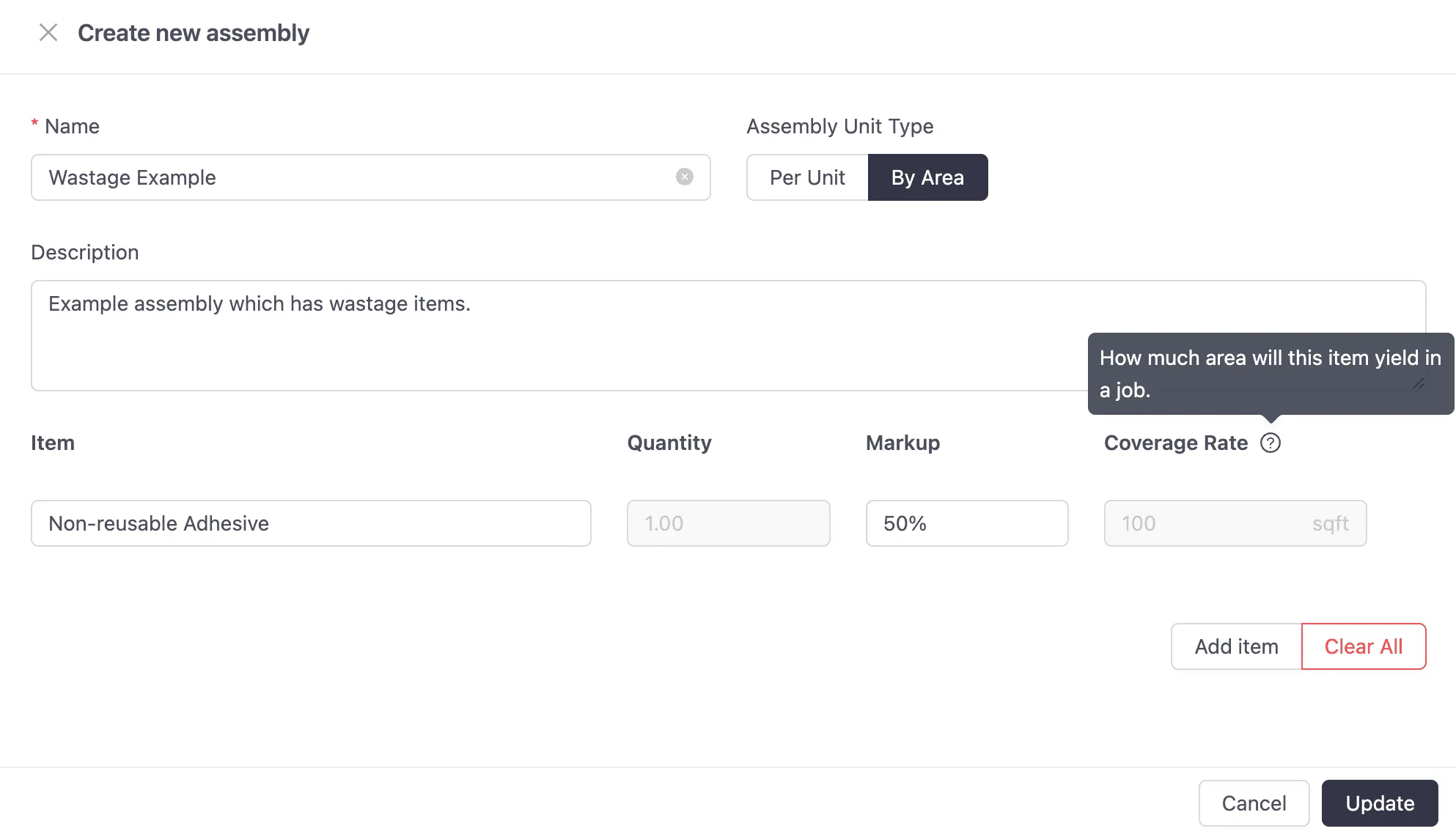
Task: Click the Update button
Action: tap(1379, 803)
